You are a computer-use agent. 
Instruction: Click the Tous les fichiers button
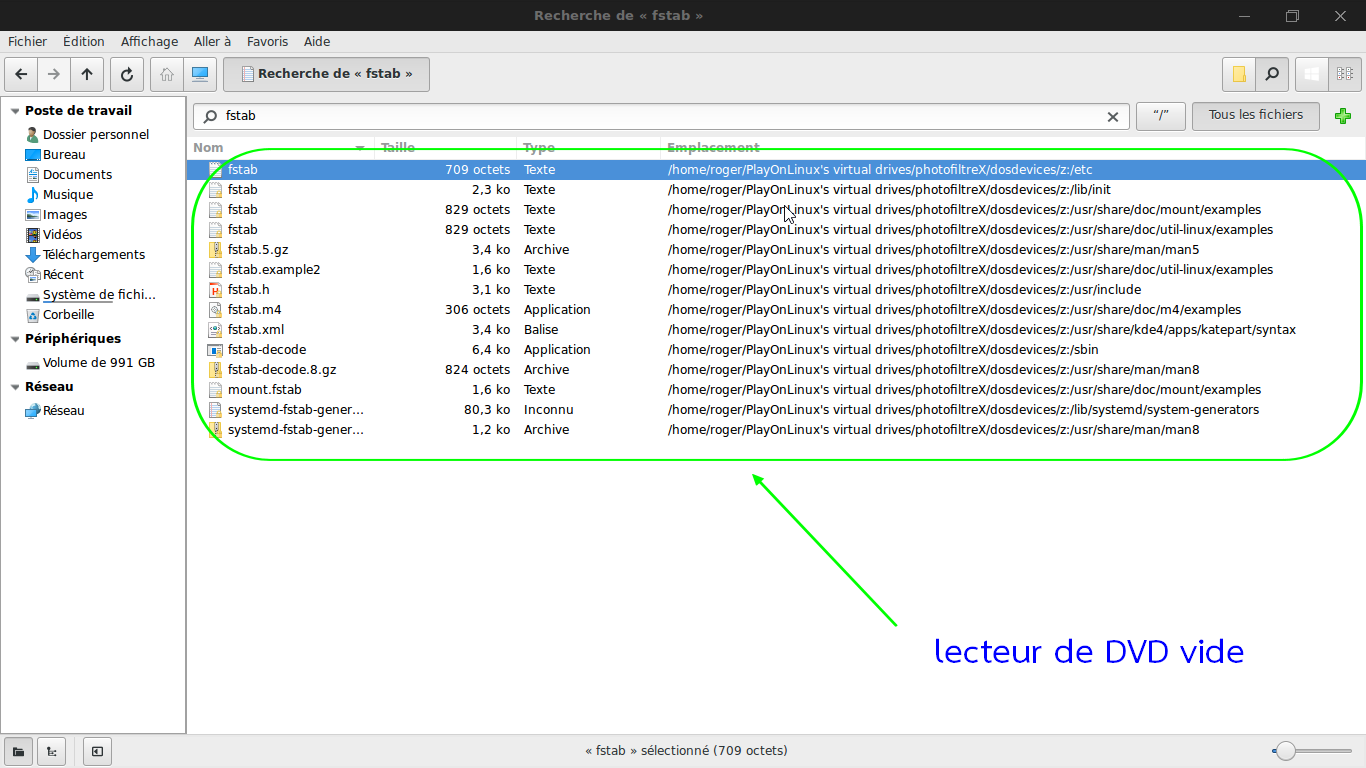(x=1255, y=116)
